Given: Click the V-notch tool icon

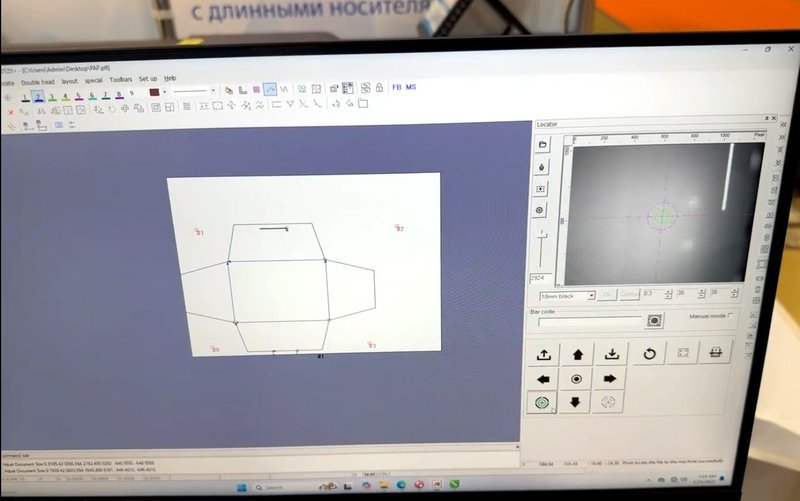Looking at the screenshot, I should point(290,105).
